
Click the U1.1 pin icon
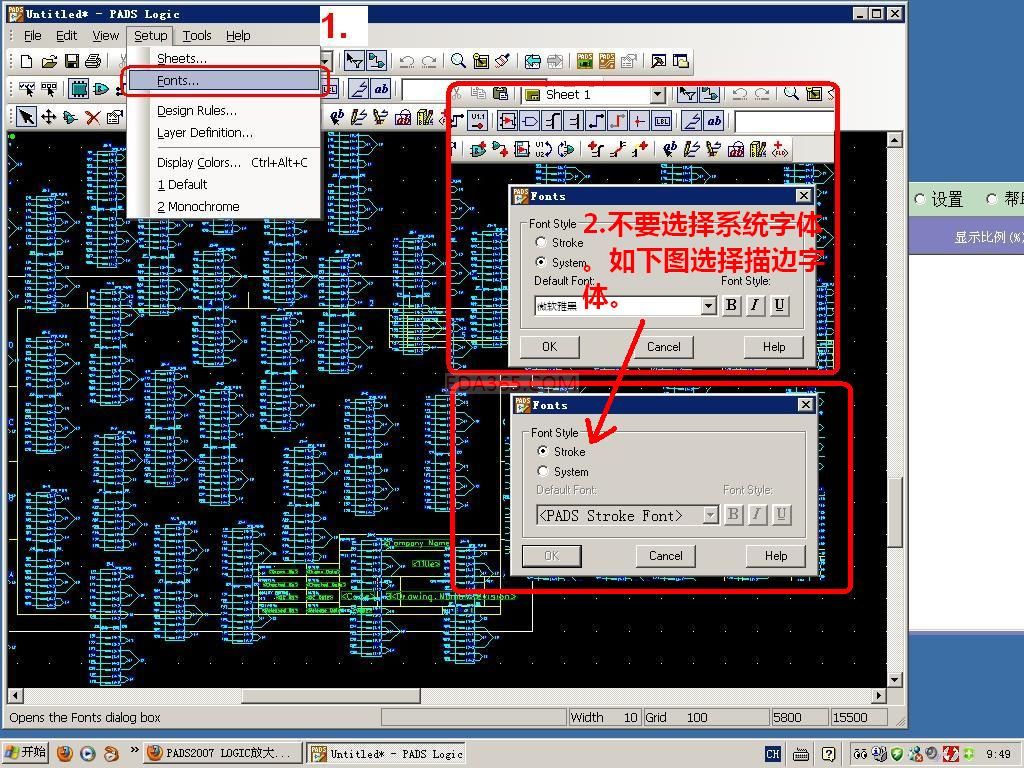point(478,121)
